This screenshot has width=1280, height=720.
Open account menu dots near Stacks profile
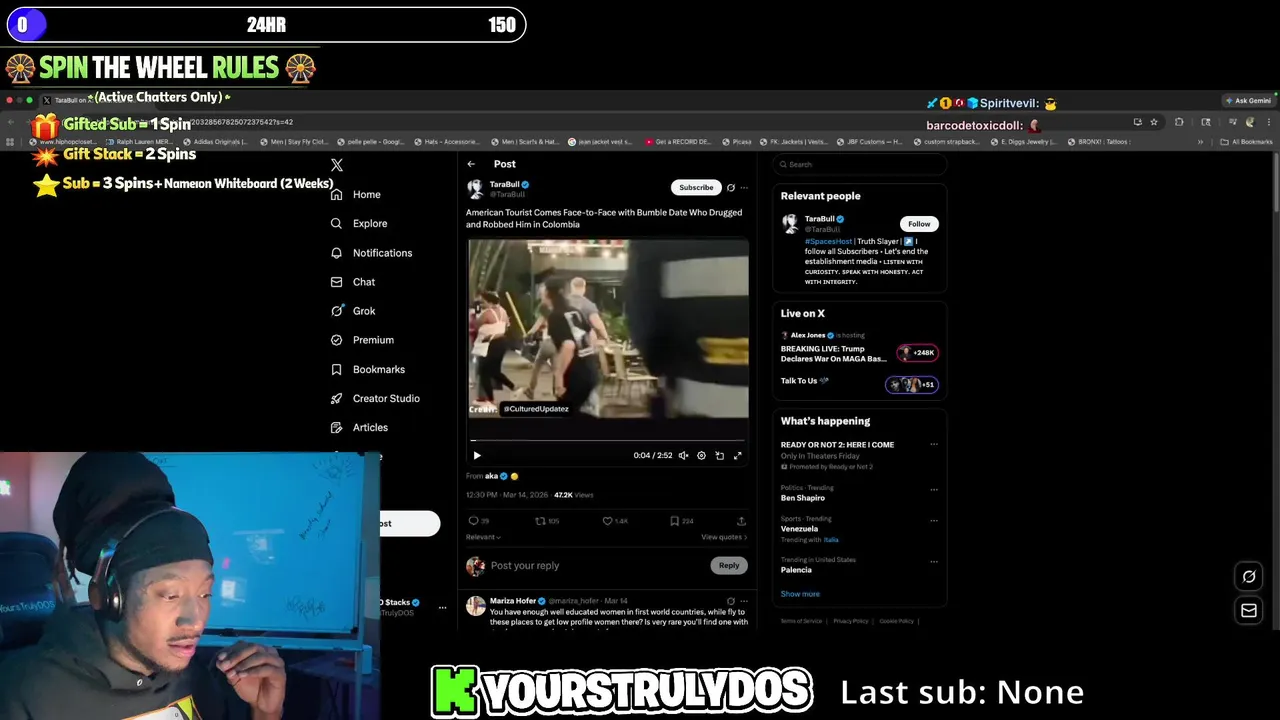[x=442, y=608]
